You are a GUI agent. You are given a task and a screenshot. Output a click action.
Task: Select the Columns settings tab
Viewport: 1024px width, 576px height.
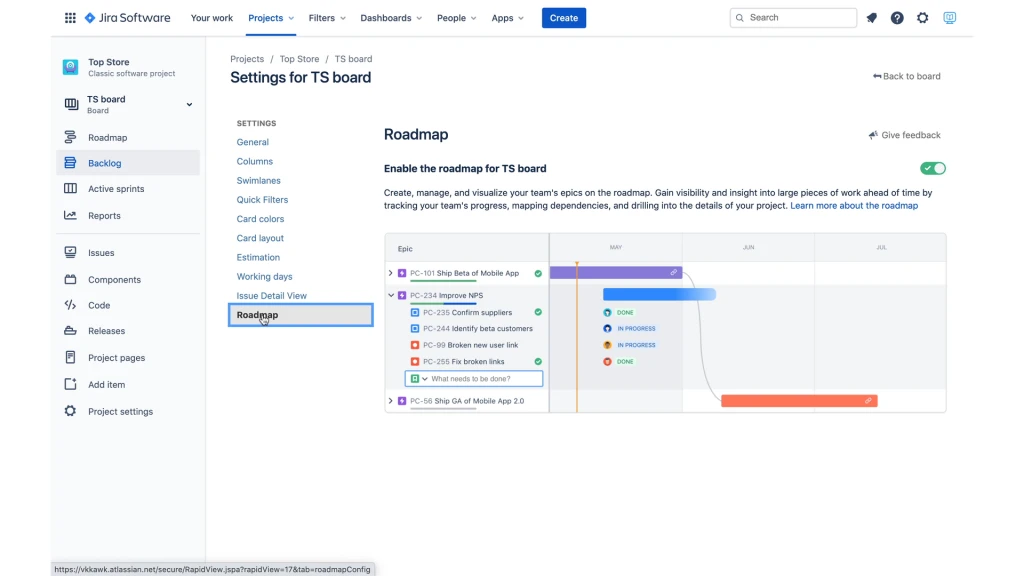pos(255,161)
